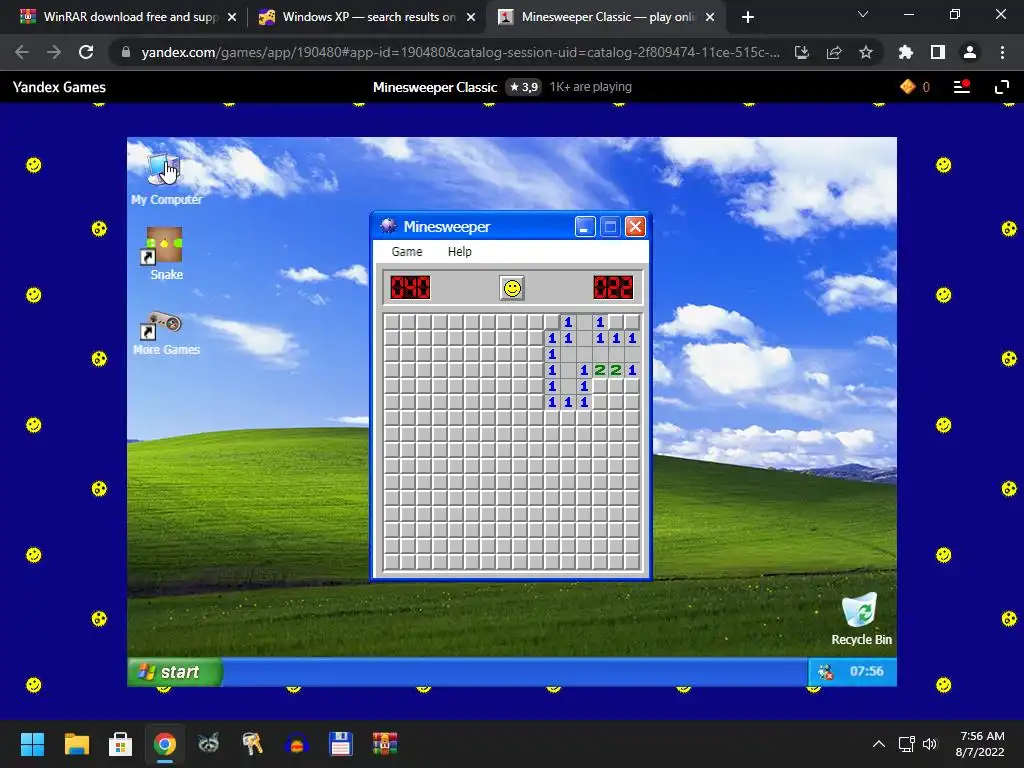Open the Chrome three-dot menu
This screenshot has width=1024, height=768.
pos(1002,52)
